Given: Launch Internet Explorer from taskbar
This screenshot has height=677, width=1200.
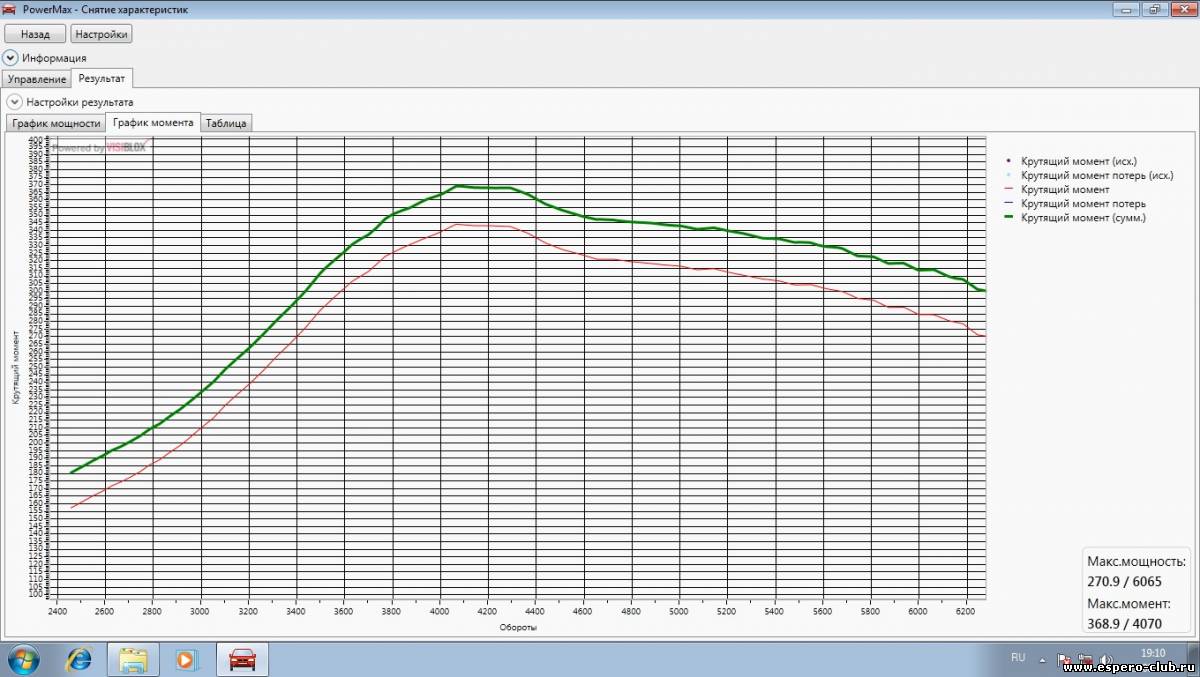Looking at the screenshot, I should click(78, 660).
